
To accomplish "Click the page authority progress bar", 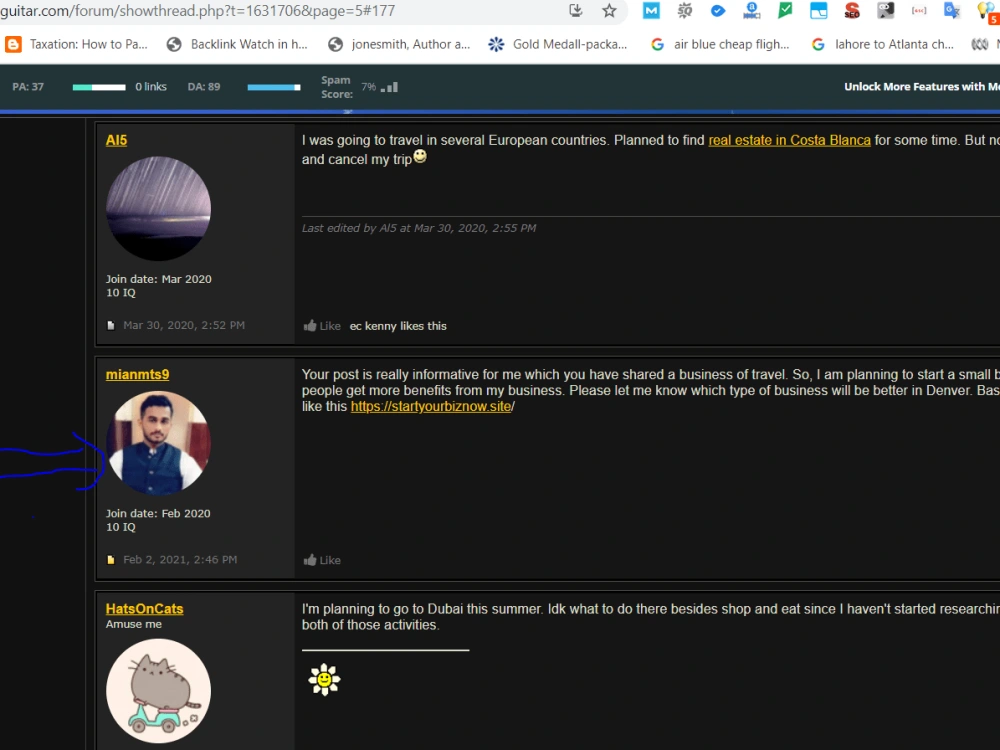I will pos(99,87).
